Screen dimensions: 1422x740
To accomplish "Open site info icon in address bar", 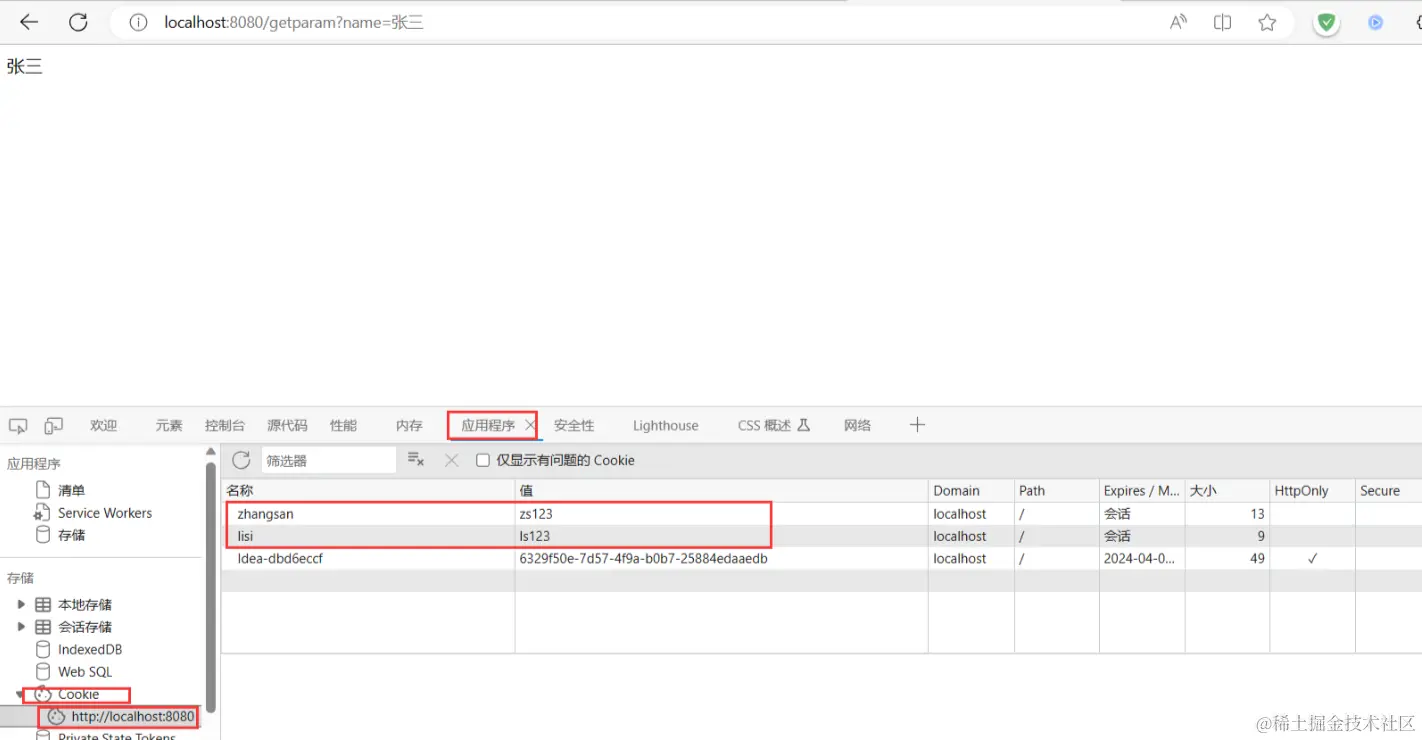I will click(x=139, y=22).
